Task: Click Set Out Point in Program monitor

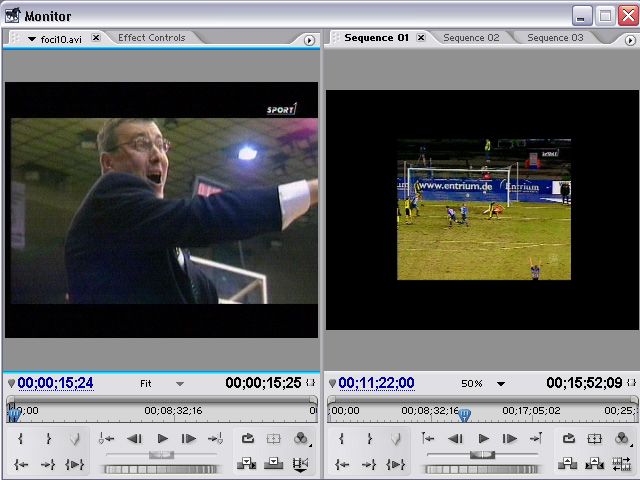Action: pyautogui.click(x=369, y=439)
